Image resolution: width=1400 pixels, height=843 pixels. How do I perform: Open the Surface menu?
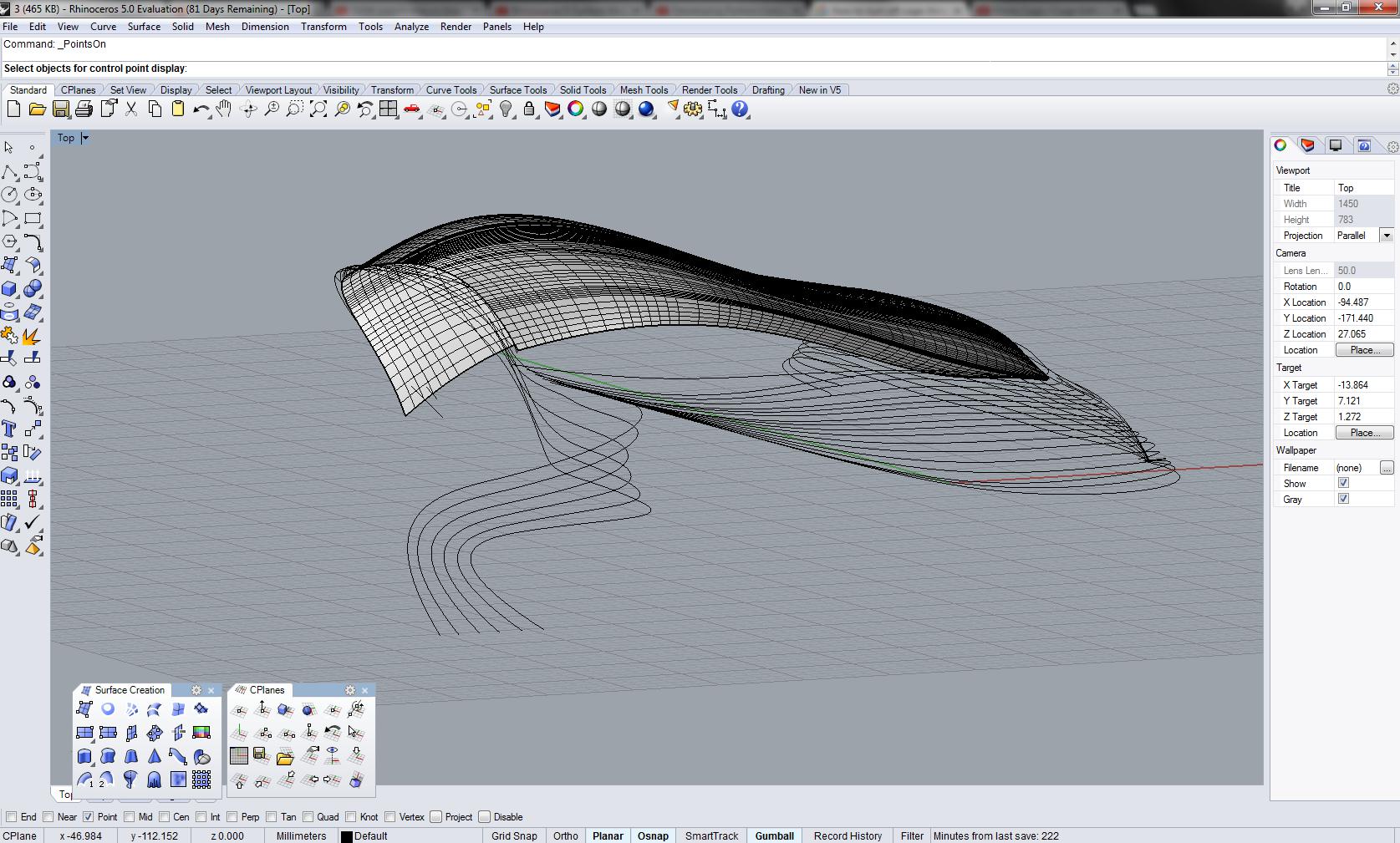coord(144,27)
